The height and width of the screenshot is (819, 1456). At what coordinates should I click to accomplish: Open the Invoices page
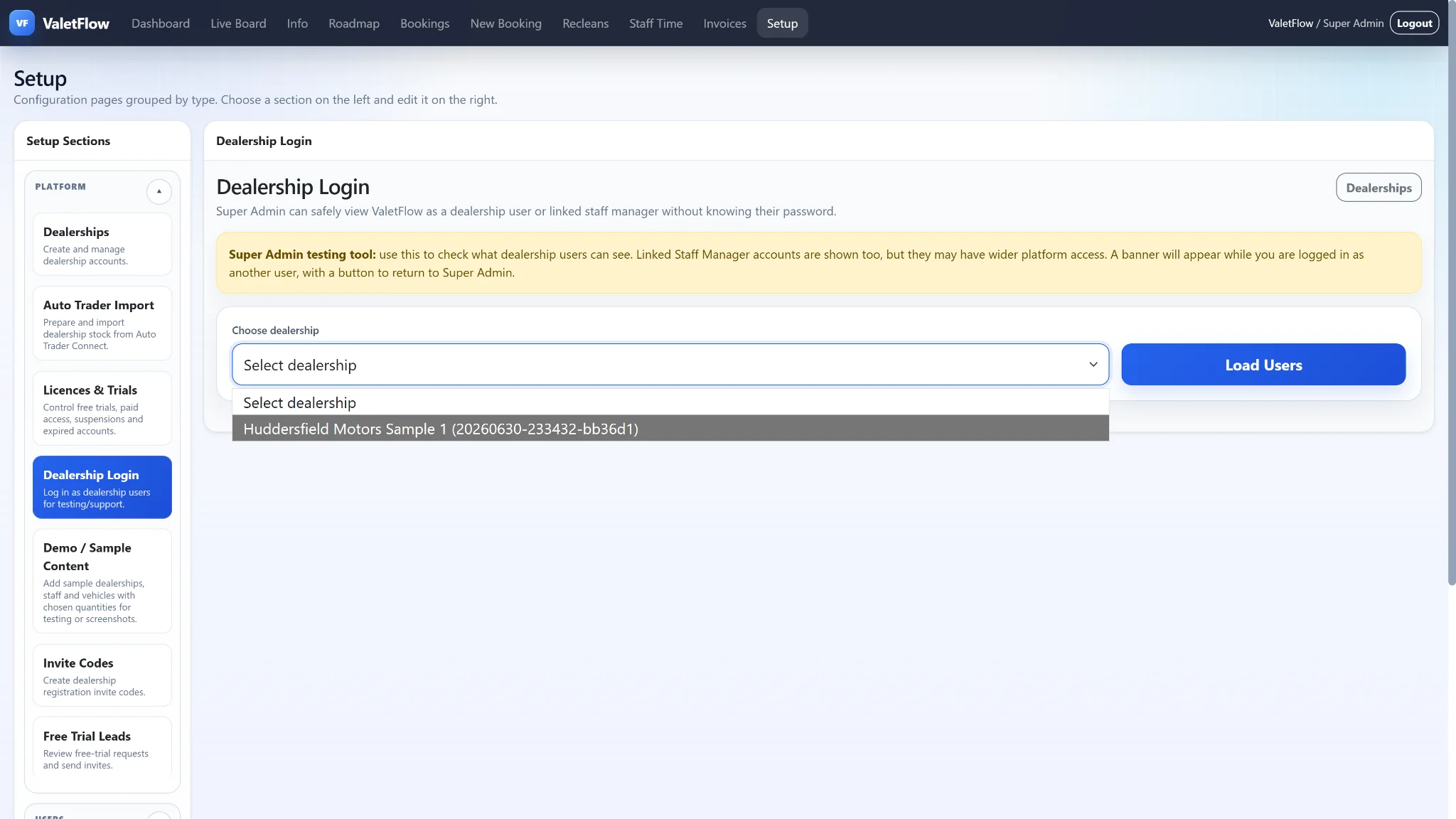pyautogui.click(x=724, y=23)
